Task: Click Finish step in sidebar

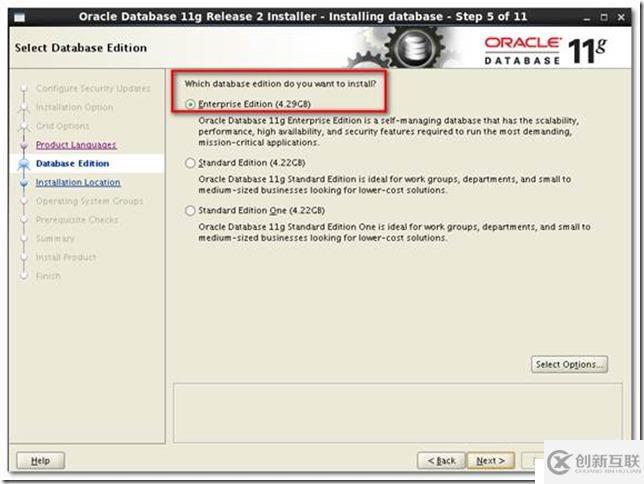Action: [48, 276]
